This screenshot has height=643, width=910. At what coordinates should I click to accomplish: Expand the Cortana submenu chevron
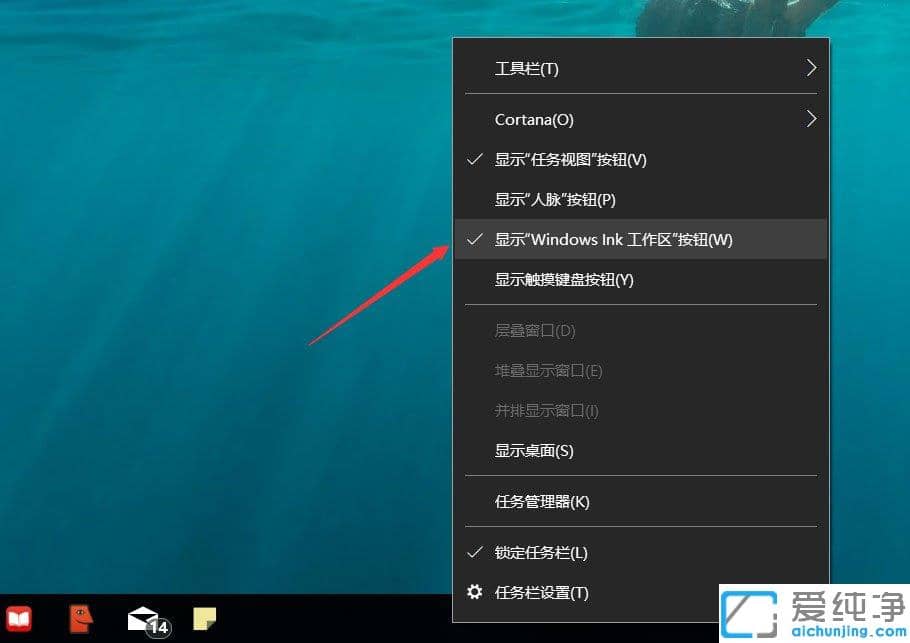click(x=812, y=118)
